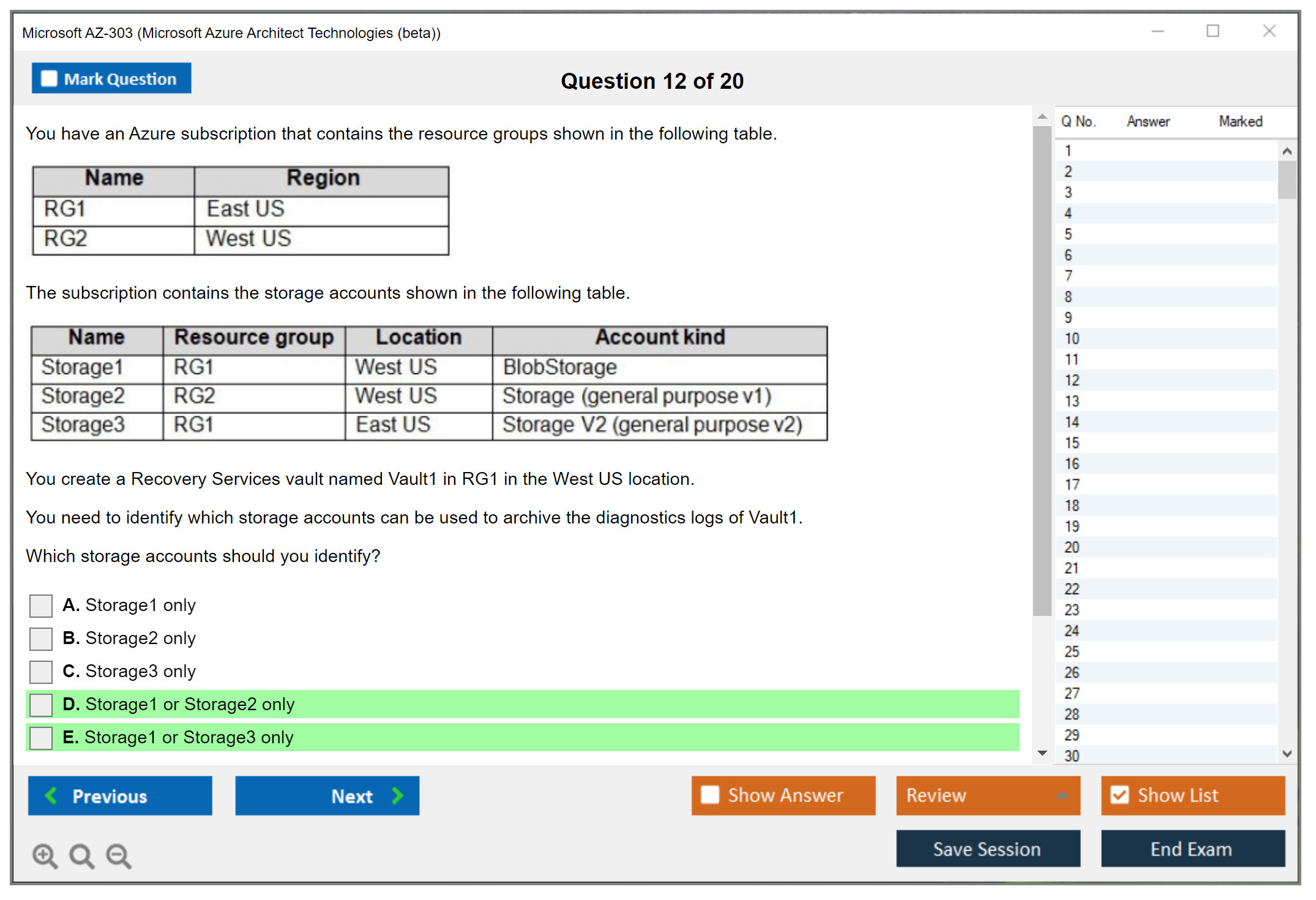Expand the Review dropdown menu
Image resolution: width=1316 pixels, height=900 pixels.
click(x=1062, y=795)
